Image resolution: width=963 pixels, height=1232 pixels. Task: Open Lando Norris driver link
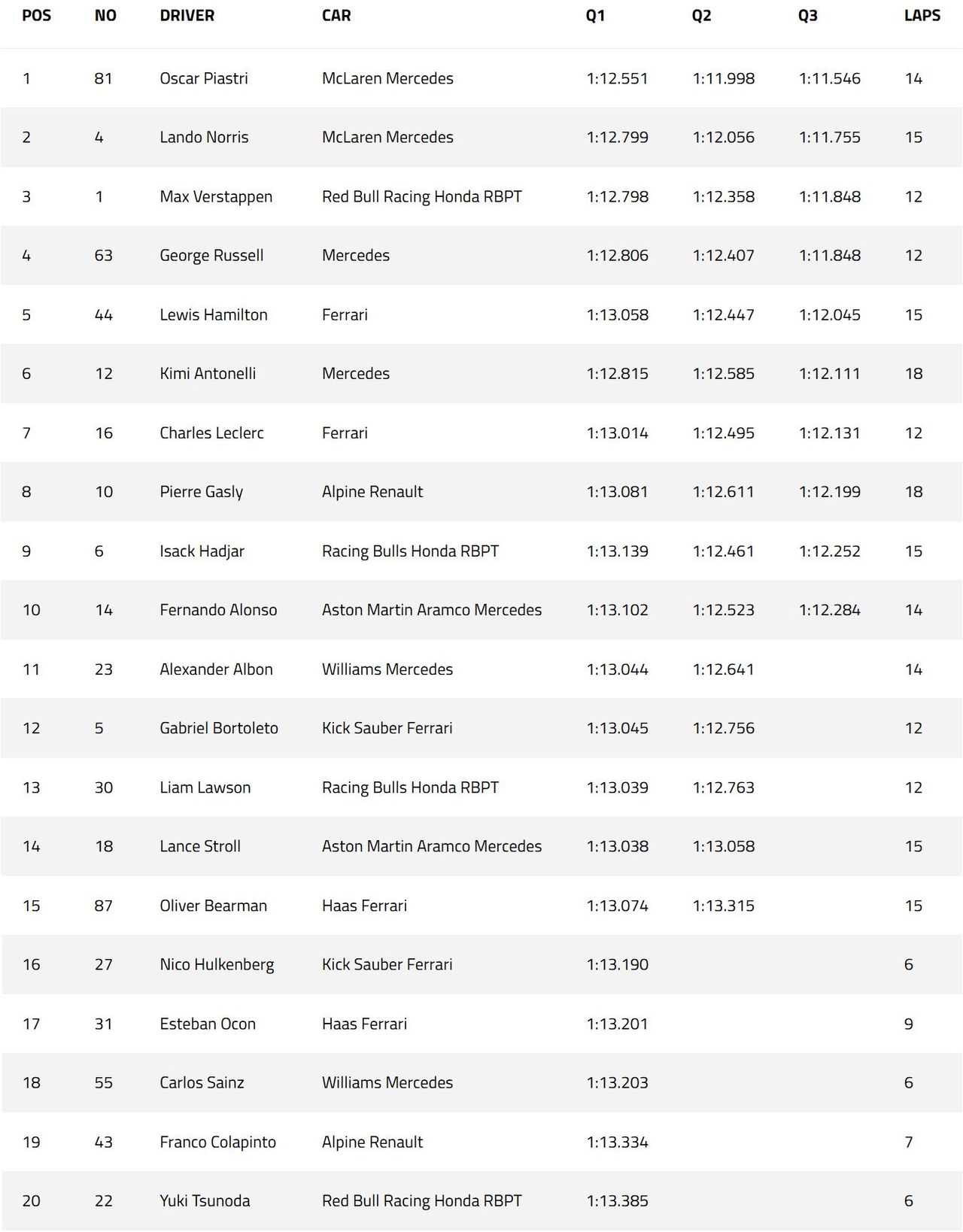pyautogui.click(x=204, y=137)
